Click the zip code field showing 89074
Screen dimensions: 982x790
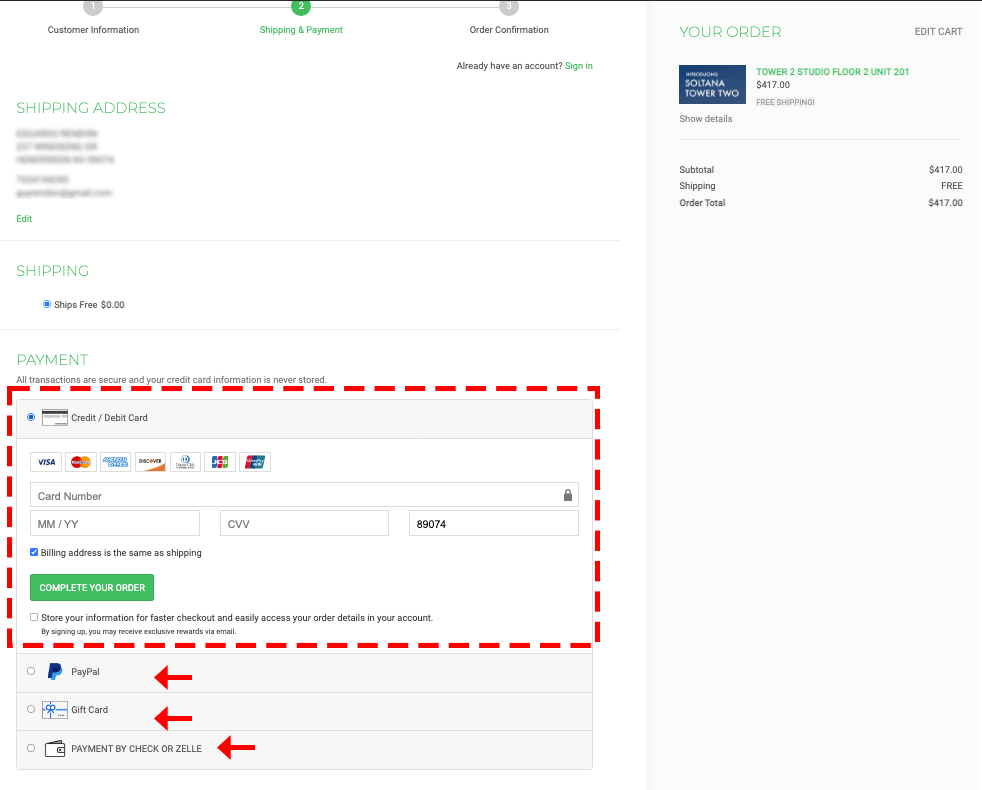494,523
